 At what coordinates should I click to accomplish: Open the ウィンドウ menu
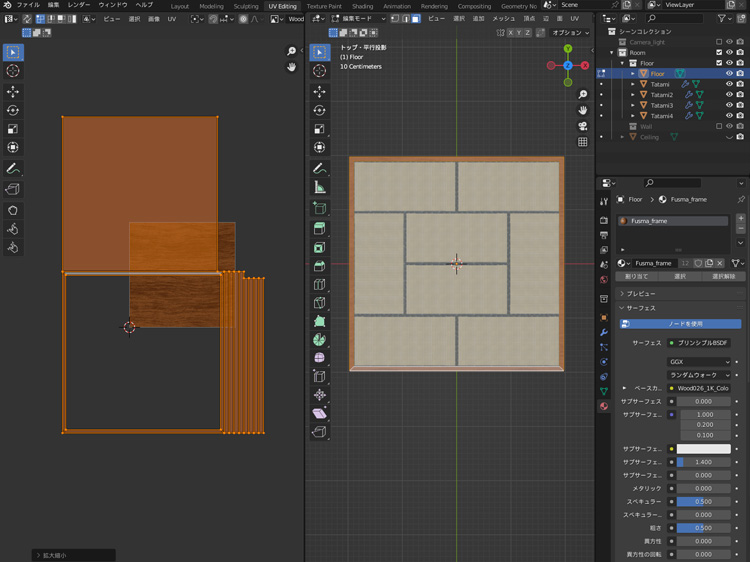pos(113,6)
